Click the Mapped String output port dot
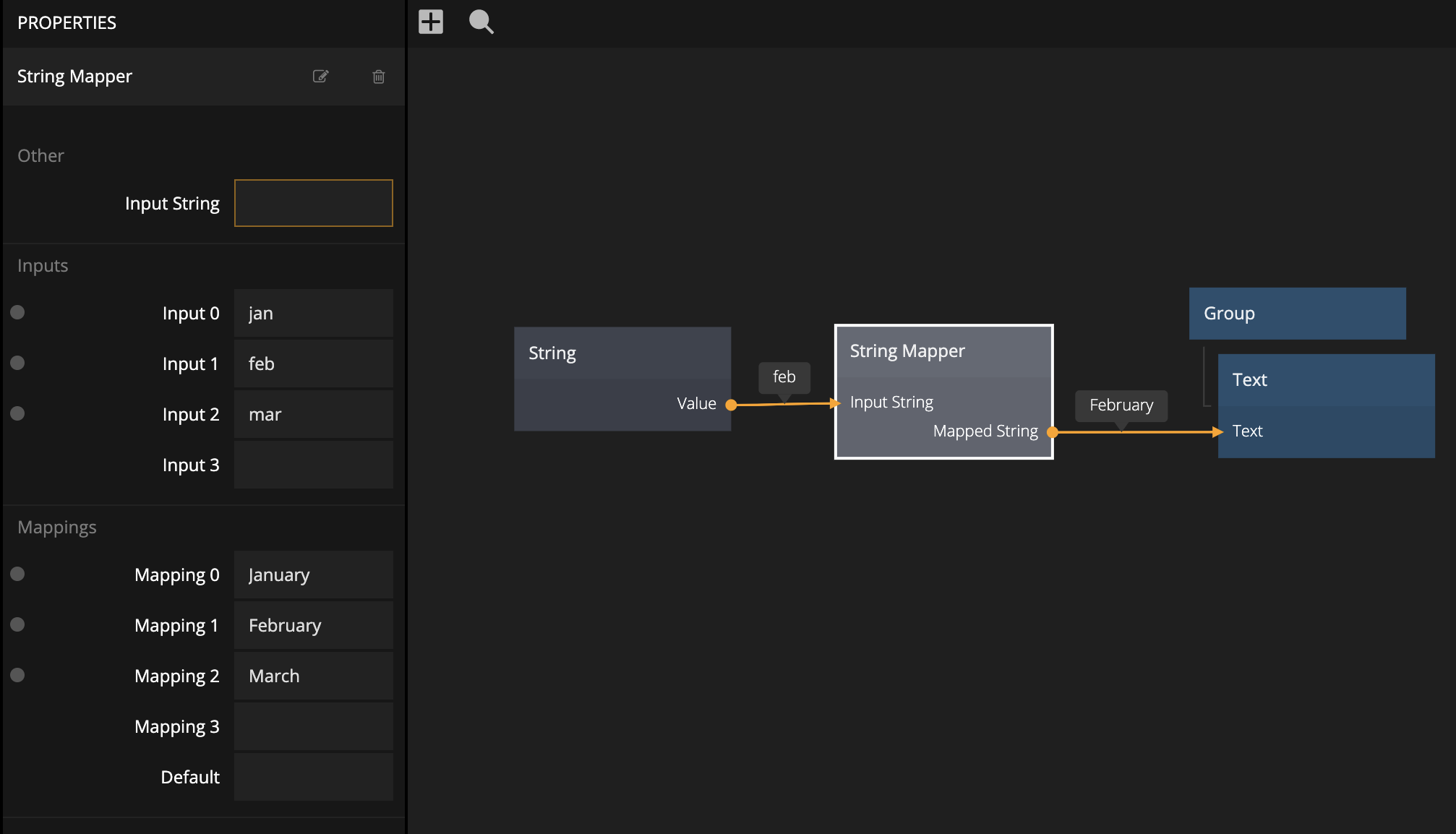This screenshot has width=1456, height=834. point(1053,432)
